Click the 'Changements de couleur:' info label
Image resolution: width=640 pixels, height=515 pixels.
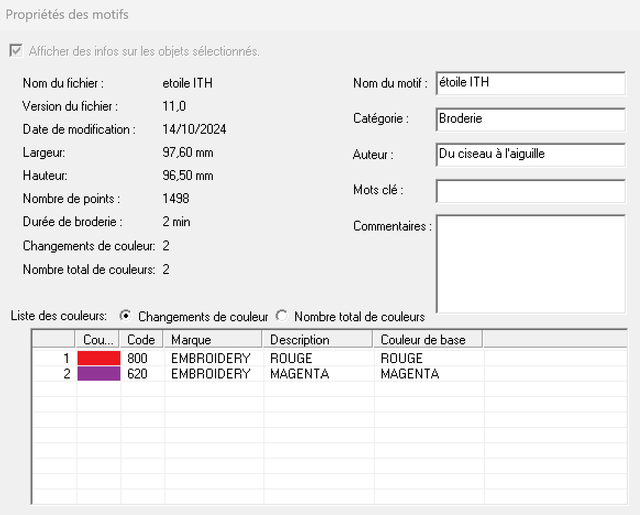click(89, 246)
